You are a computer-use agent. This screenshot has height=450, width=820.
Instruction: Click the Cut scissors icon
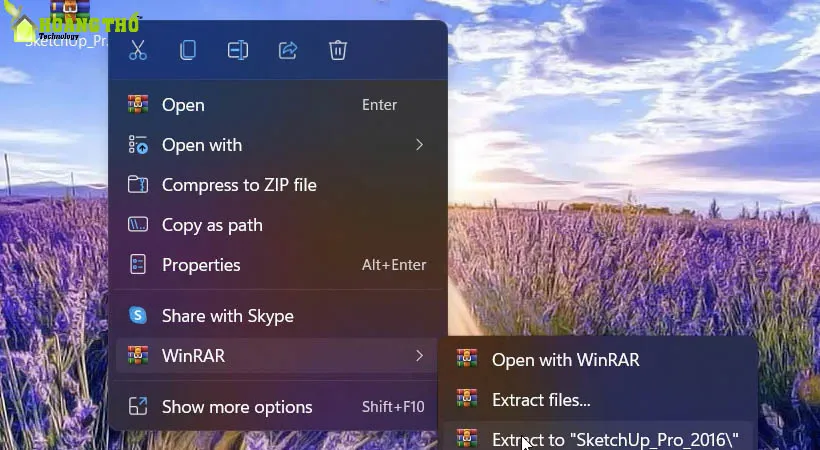pyautogui.click(x=138, y=50)
